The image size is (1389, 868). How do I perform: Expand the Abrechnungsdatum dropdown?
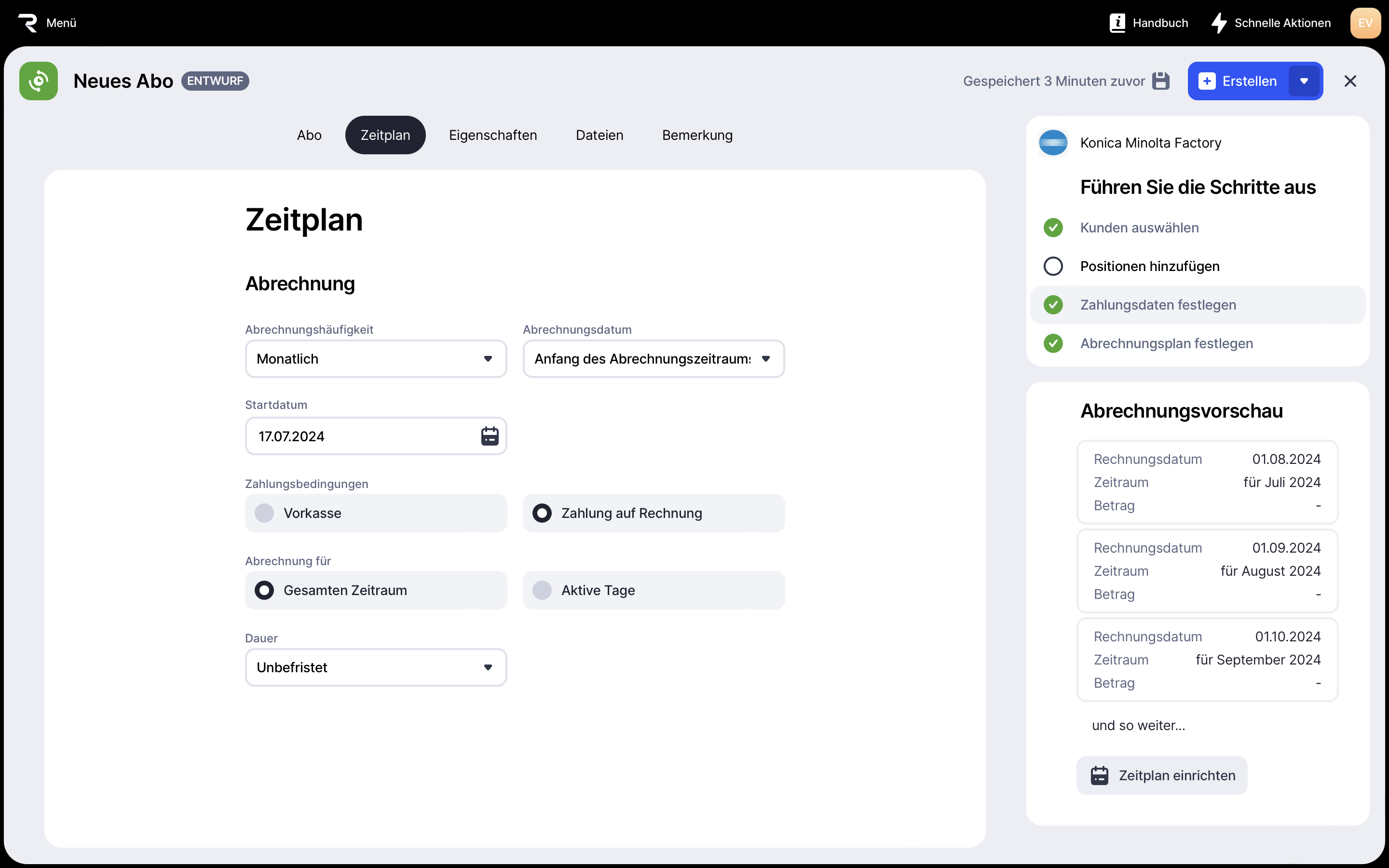653,359
